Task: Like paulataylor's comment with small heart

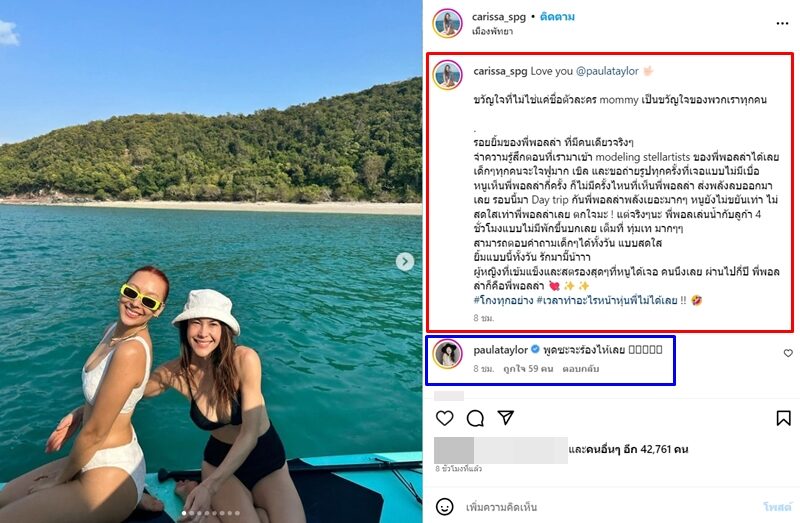Action: coord(788,353)
